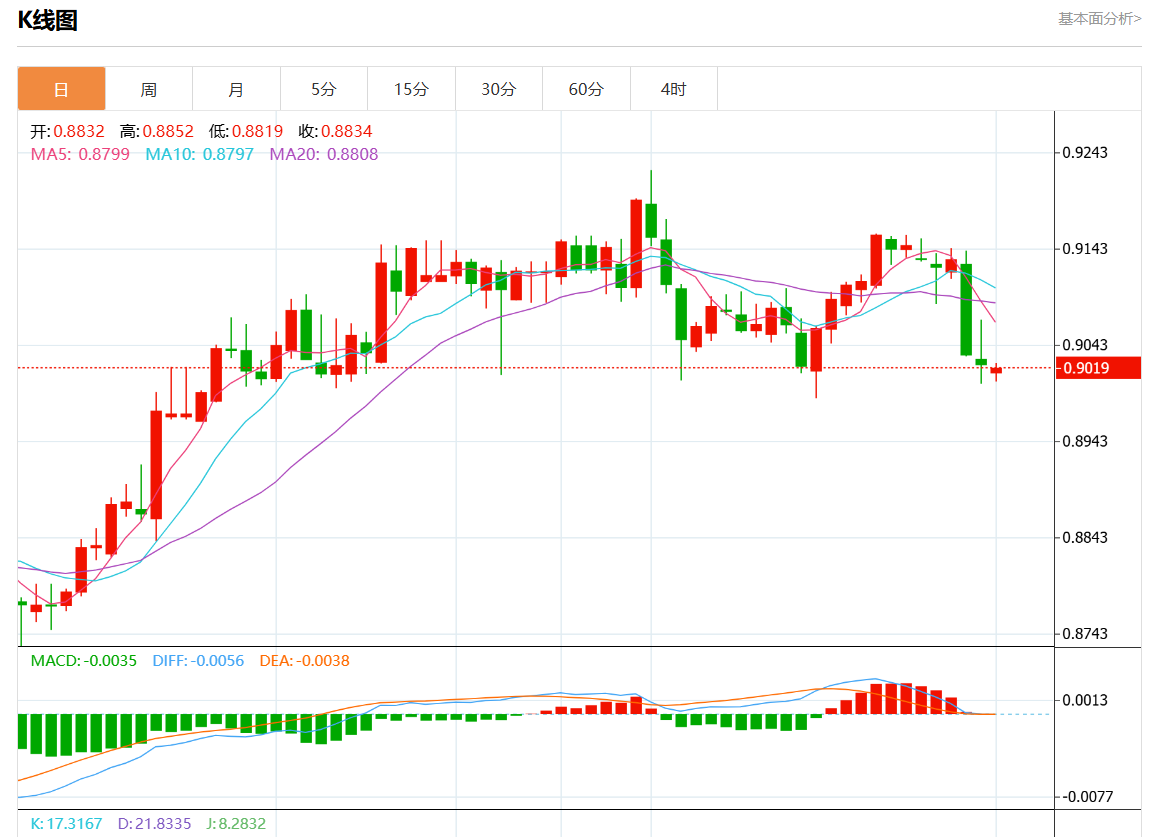1158x837 pixels.
Task: Click the 0.8743 price axis label
Action: pyautogui.click(x=1085, y=634)
